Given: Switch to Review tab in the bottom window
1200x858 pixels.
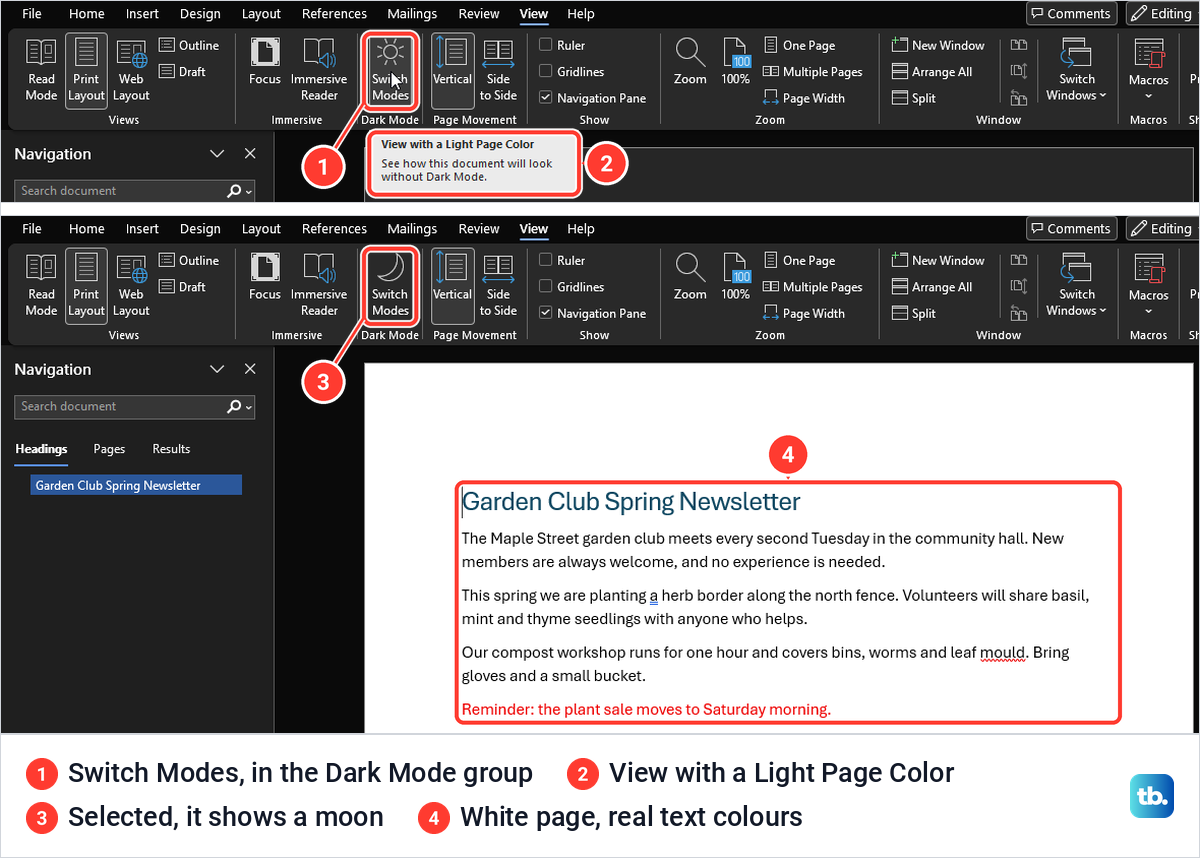Looking at the screenshot, I should tap(479, 229).
